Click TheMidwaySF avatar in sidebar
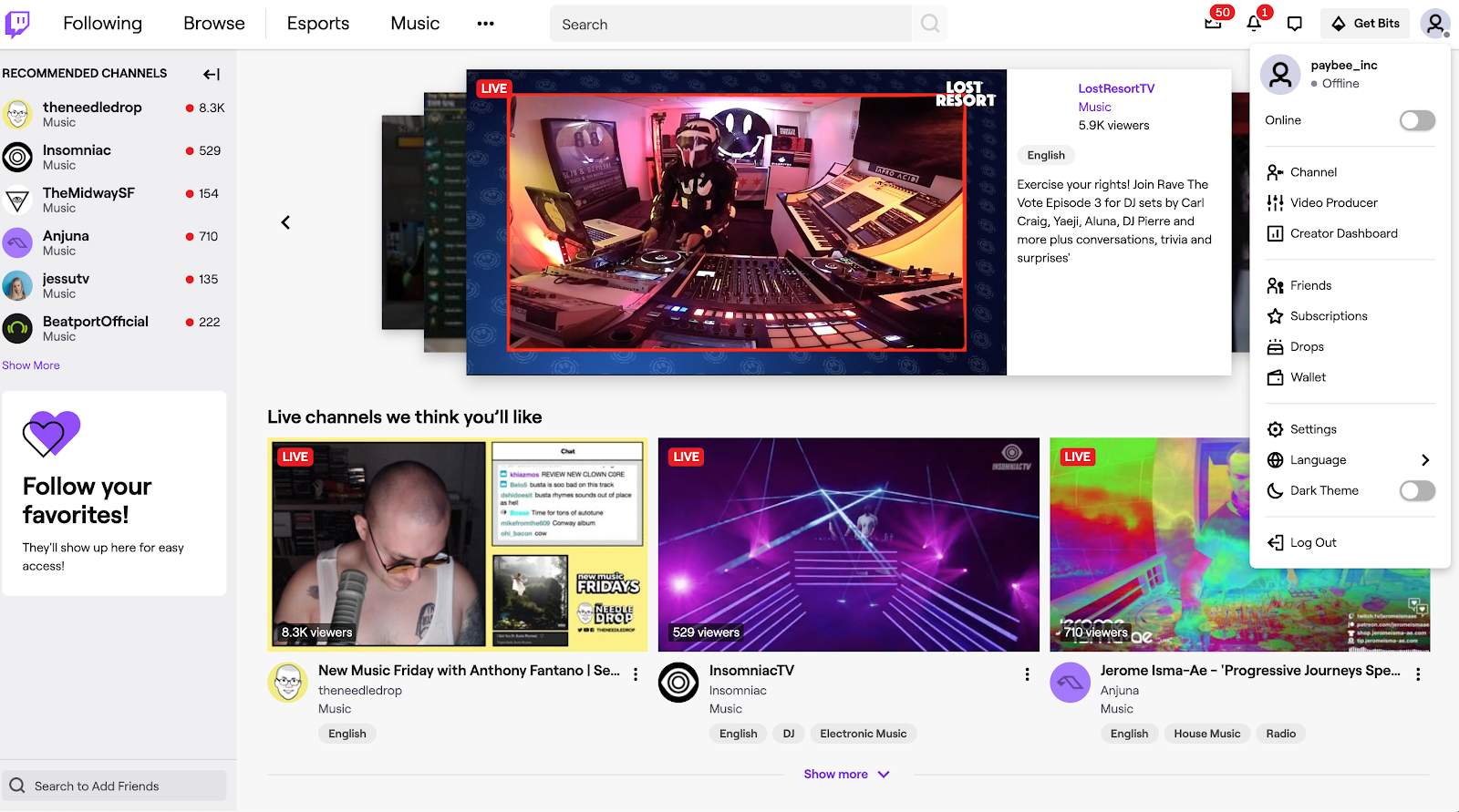This screenshot has height=812, width=1459. click(17, 200)
